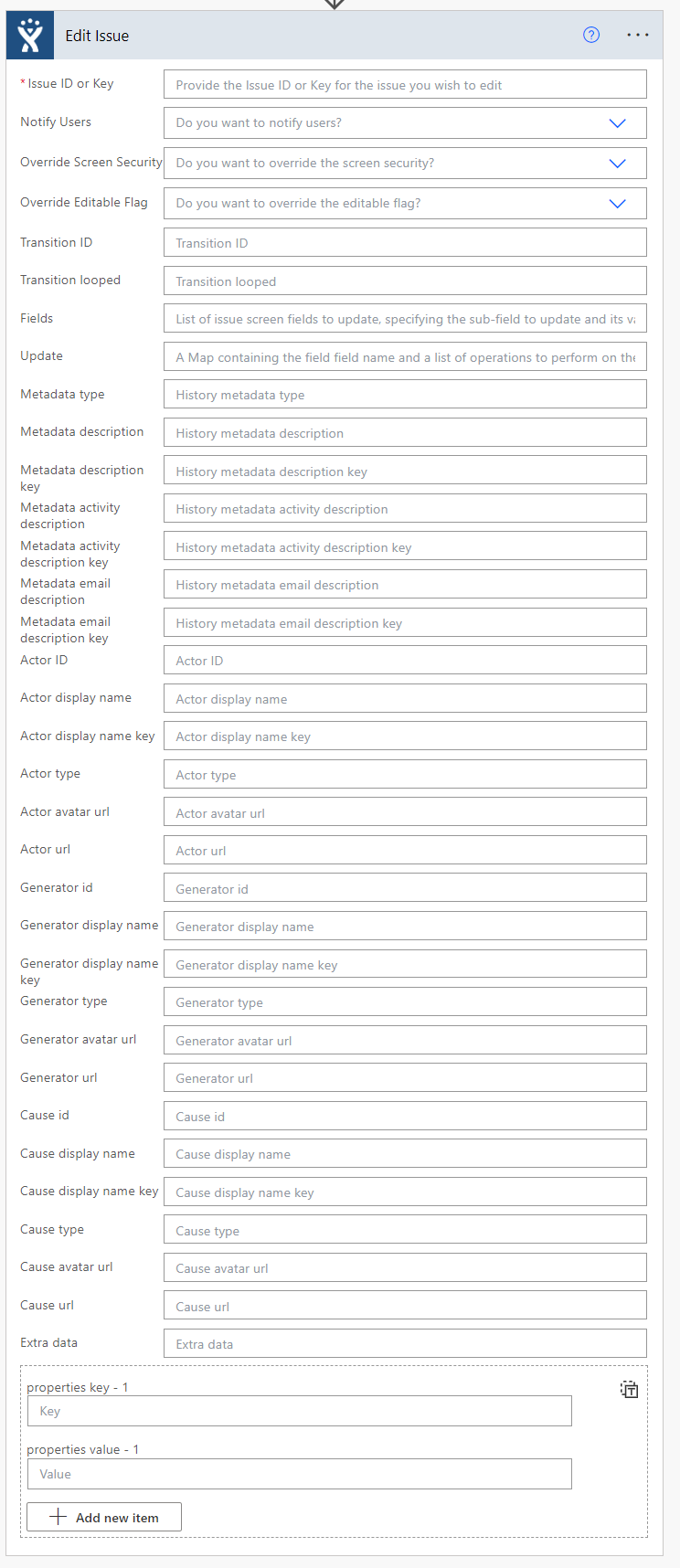Screen dimensions: 680x1568
Task: Click the Jira connector icon in header
Action: [x=30, y=36]
